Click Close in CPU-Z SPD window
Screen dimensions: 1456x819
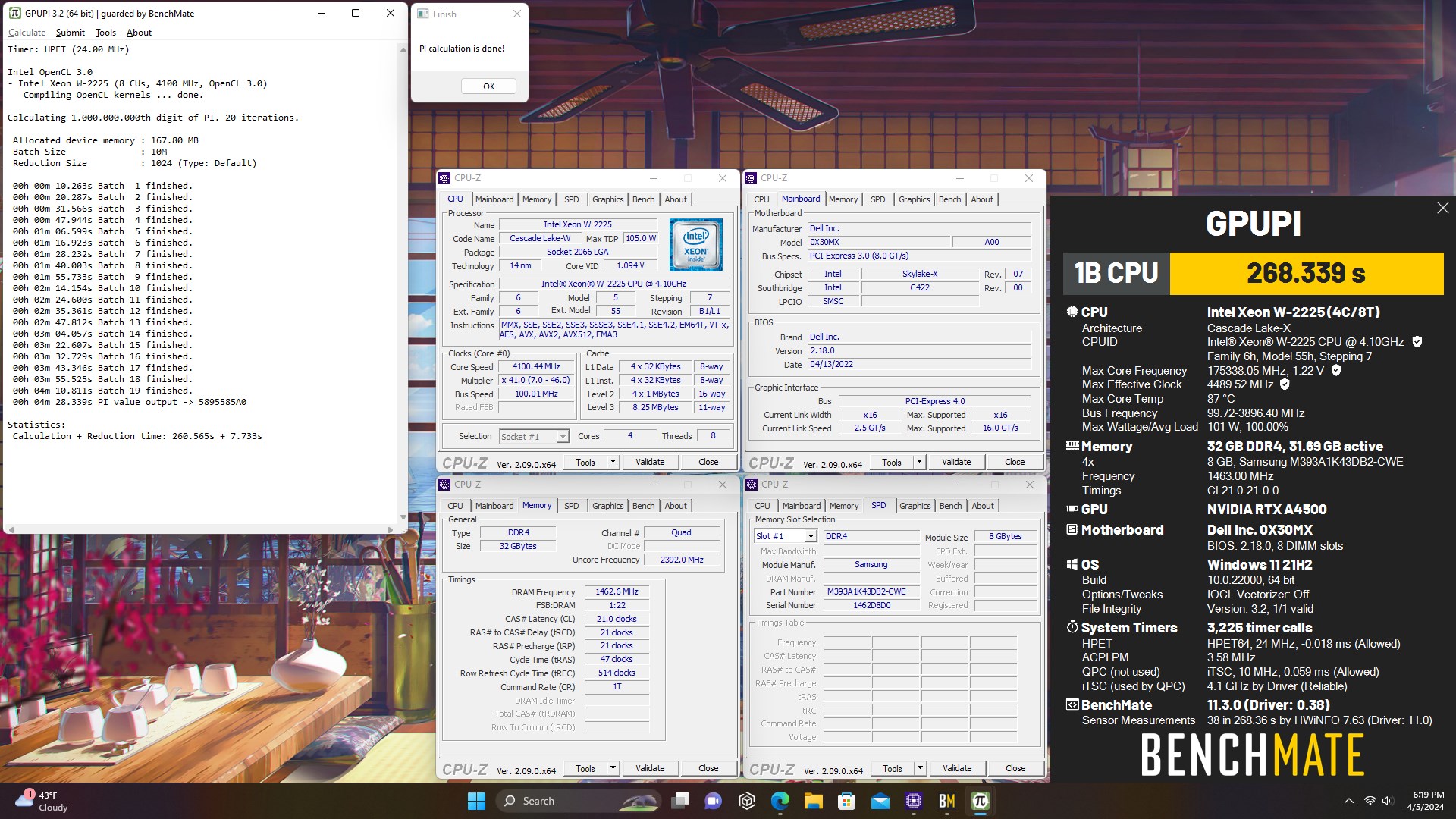1015,768
